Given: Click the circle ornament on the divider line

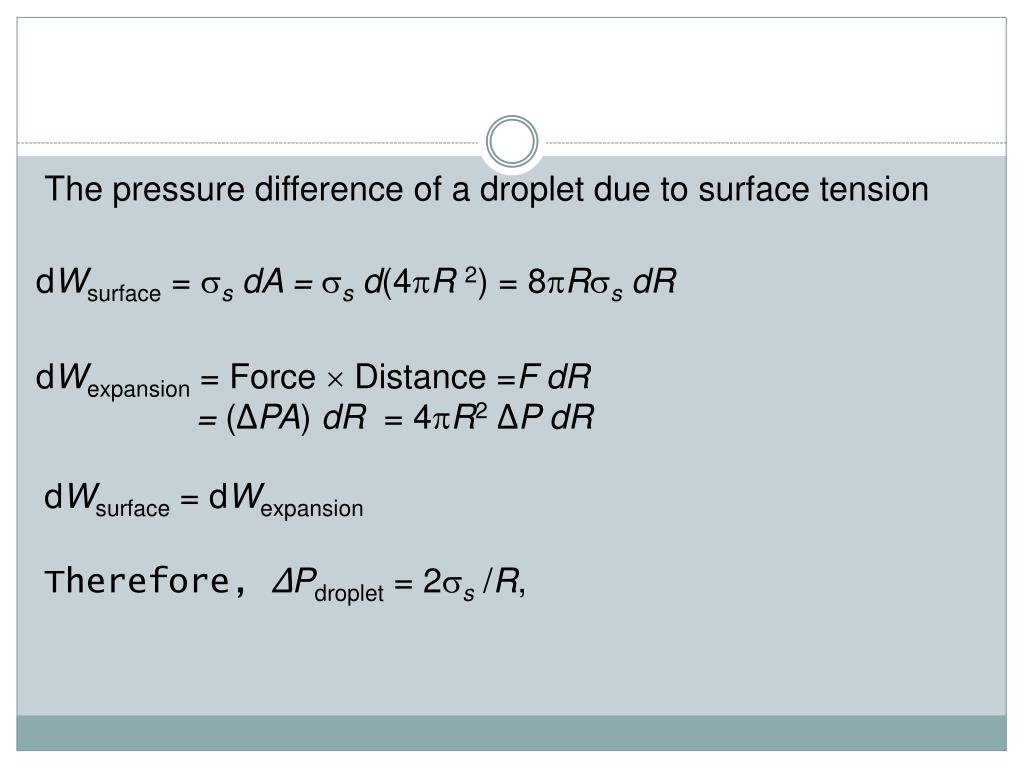Looking at the screenshot, I should (x=512, y=141).
